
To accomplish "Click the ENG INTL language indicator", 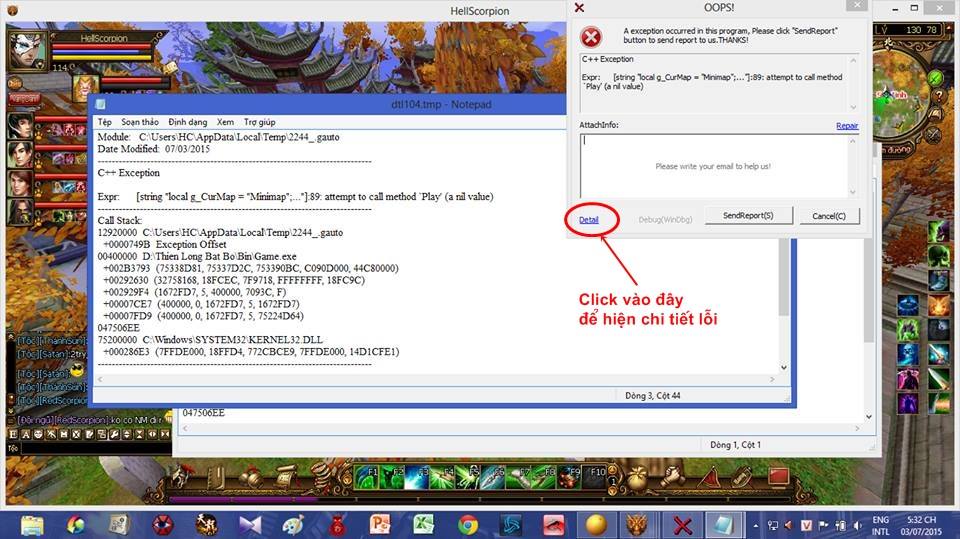I will coord(880,526).
